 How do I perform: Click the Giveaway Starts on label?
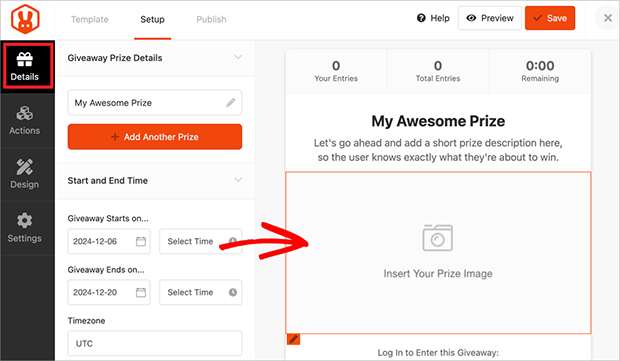pyautogui.click(x=108, y=218)
